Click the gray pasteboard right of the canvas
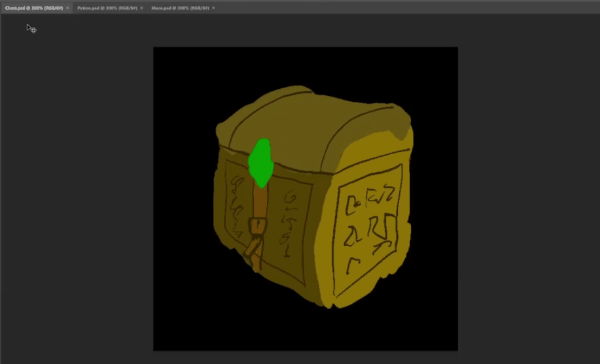The height and width of the screenshot is (364, 600). coord(528,191)
